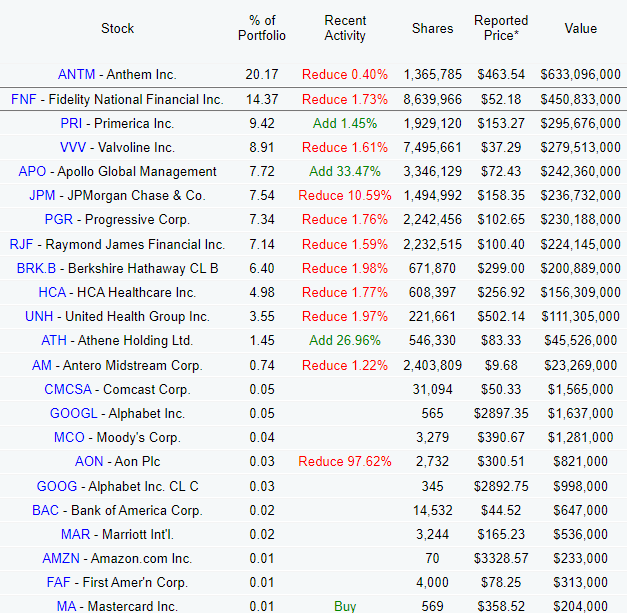Viewport: 629px width, 613px height.
Task: Select Aon's 'Reduce 97.62%' activity cell
Action: [x=345, y=461]
